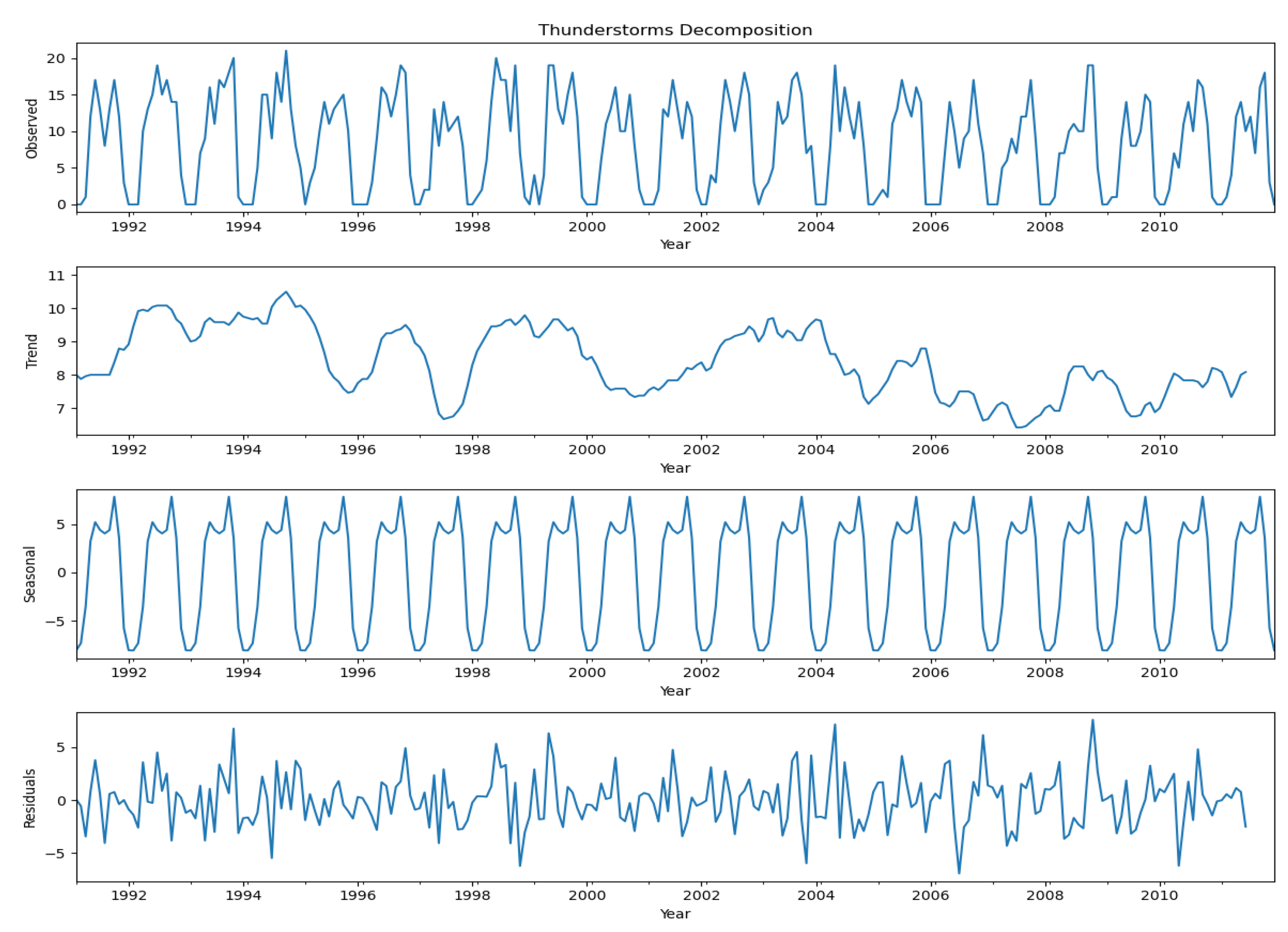Click the 'Observed' y-axis label

click(32, 129)
